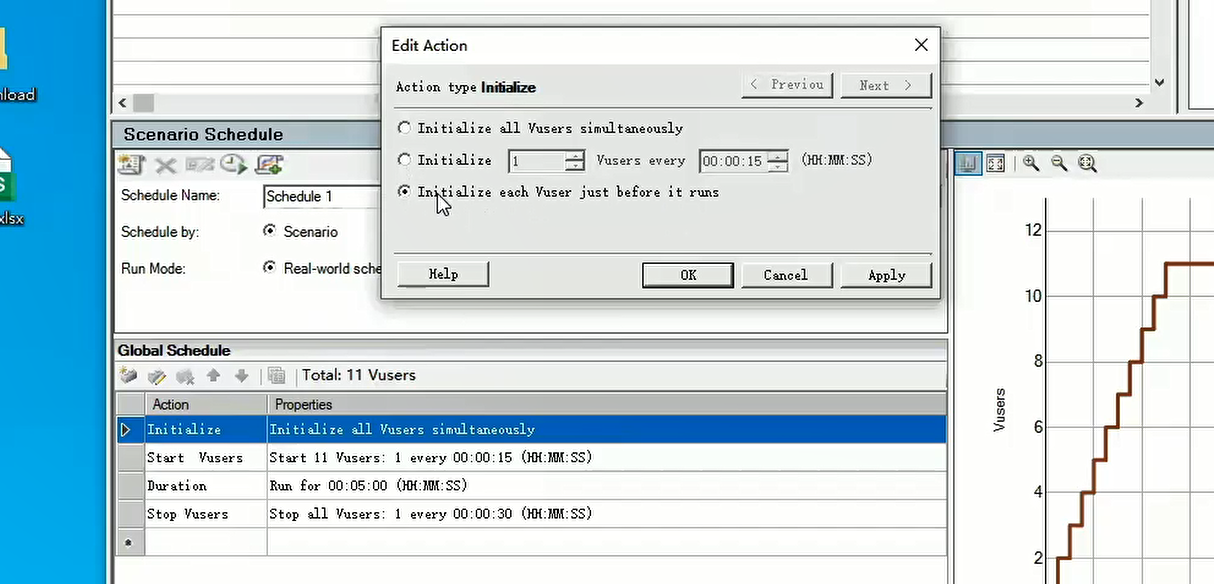1214x584 pixels.
Task: Click the Vusers count field showing 1
Action: (537, 161)
